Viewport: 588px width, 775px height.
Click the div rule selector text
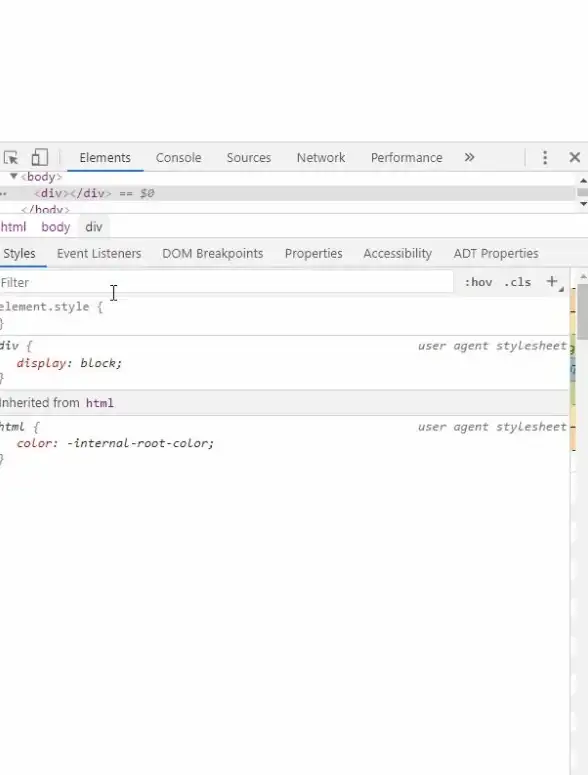tap(9, 345)
